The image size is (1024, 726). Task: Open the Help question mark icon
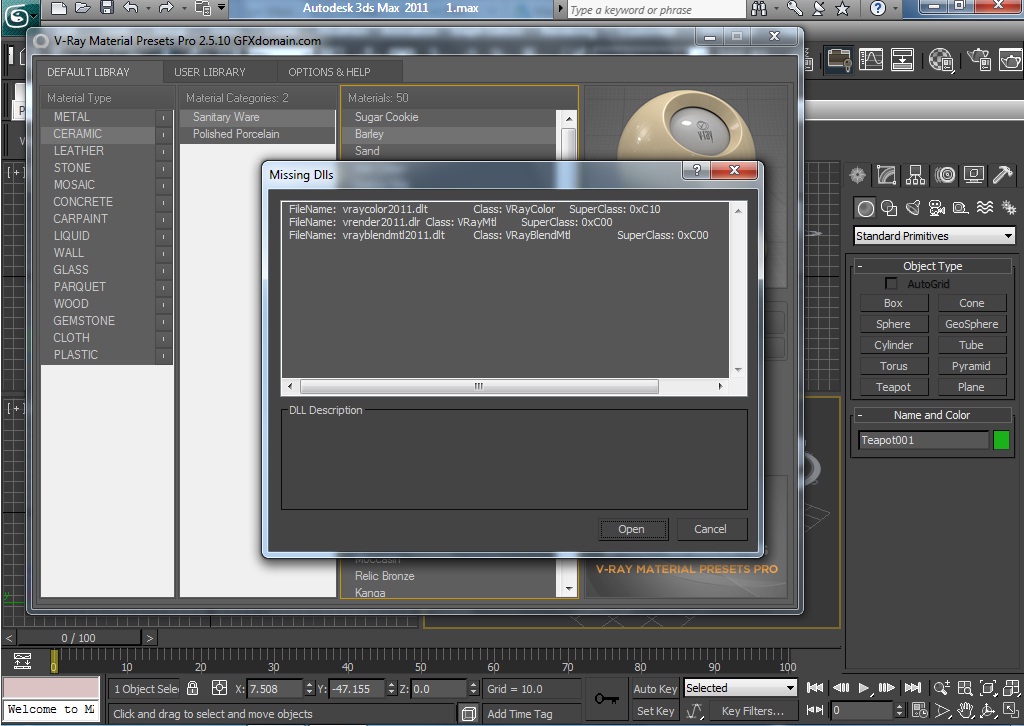coord(878,8)
